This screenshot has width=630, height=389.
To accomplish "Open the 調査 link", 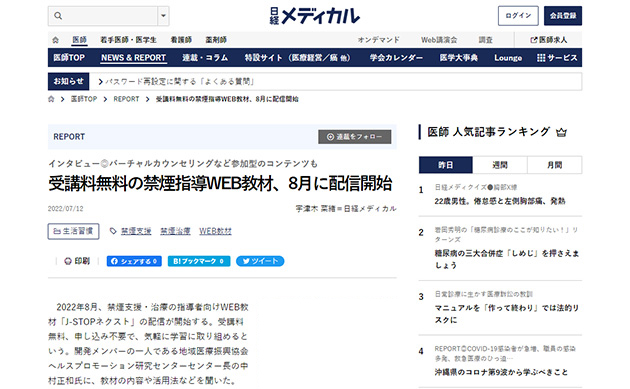I will click(x=485, y=40).
